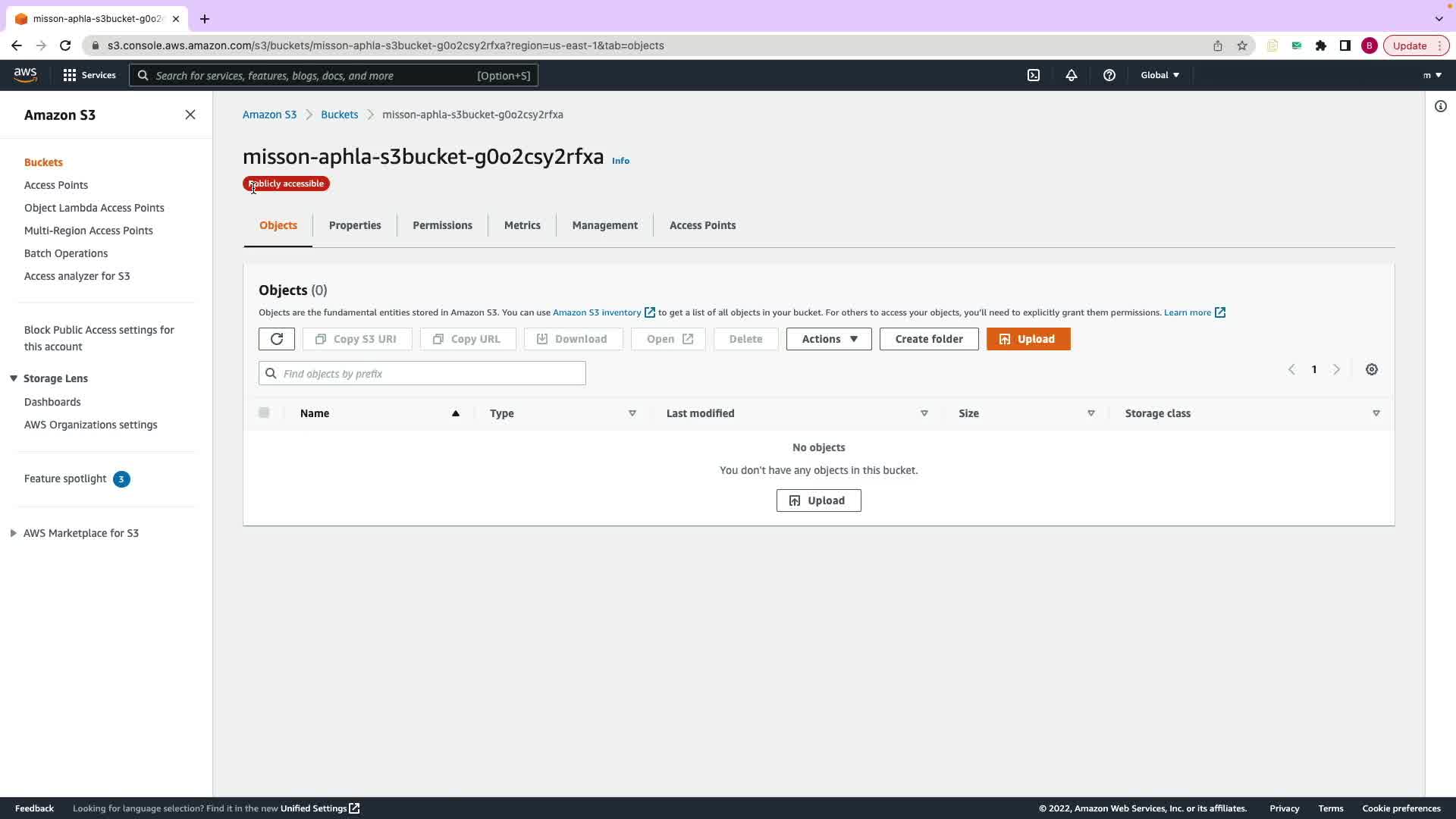Image resolution: width=1456 pixels, height=819 pixels.
Task: Click the AWS logo home icon
Action: [25, 74]
